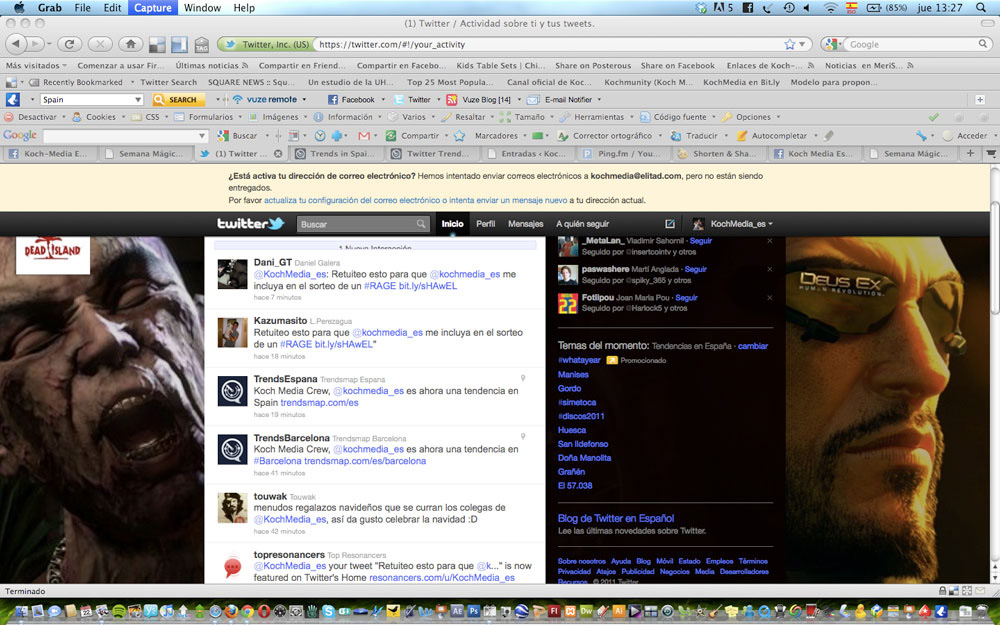Click the #RAGE hashtag in Kazumasito's tweet
The width and height of the screenshot is (1000, 625).
tap(295, 344)
